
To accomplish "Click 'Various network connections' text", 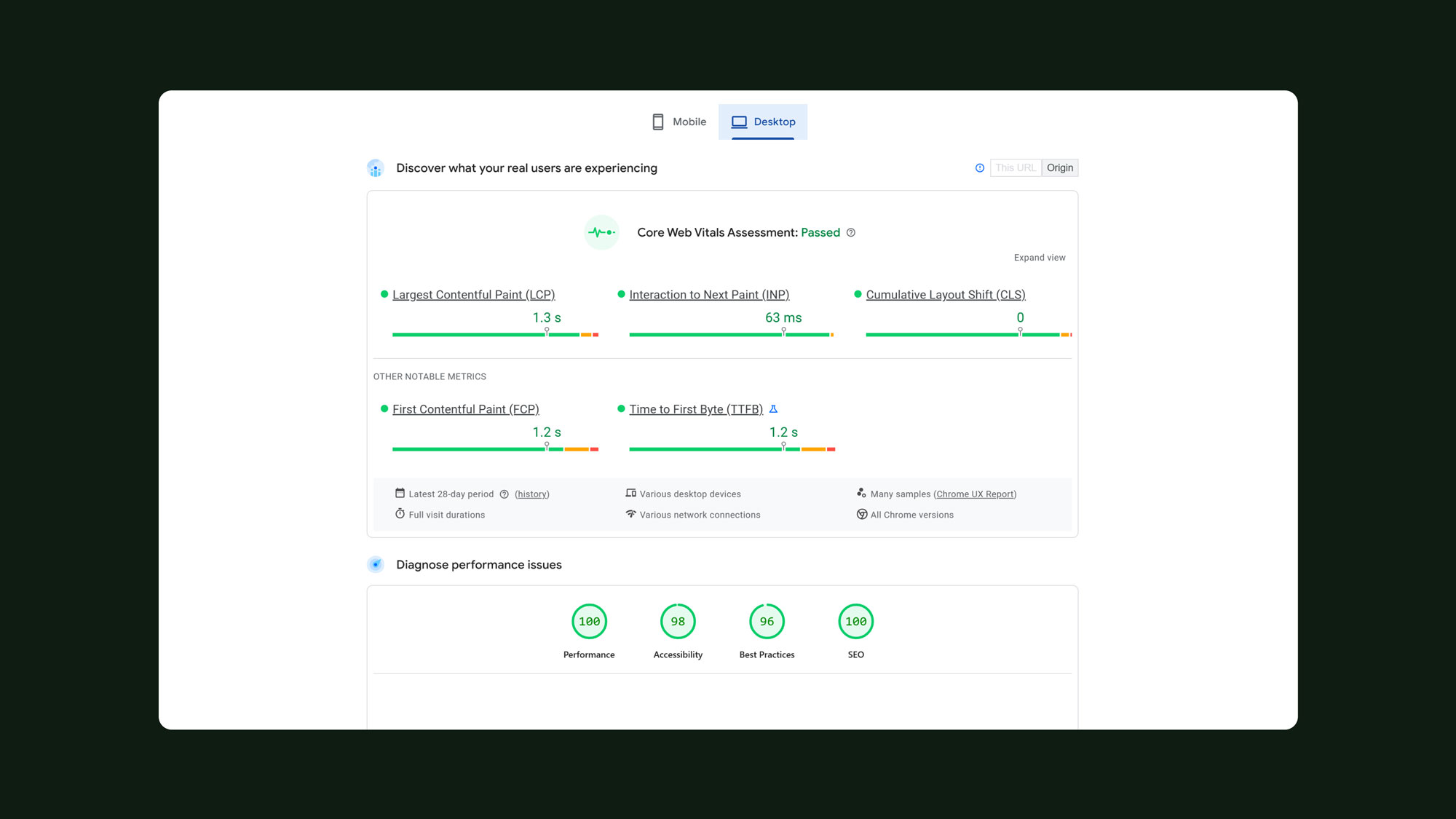I will [x=700, y=515].
